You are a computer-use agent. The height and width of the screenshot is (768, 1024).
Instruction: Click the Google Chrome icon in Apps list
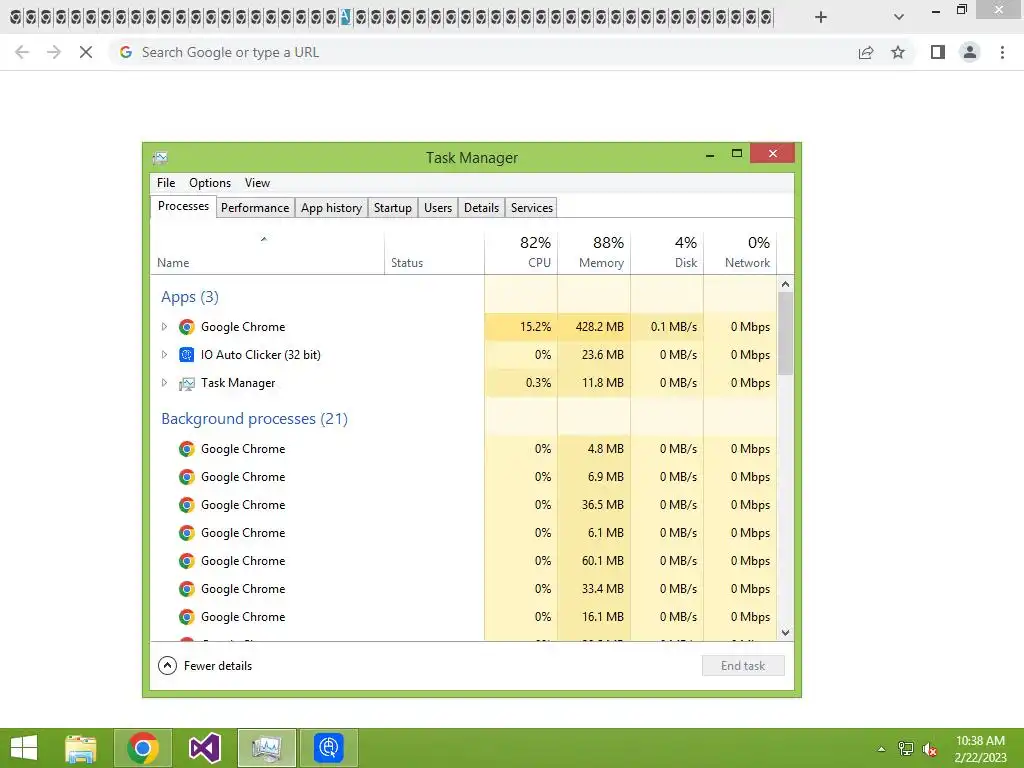point(187,327)
